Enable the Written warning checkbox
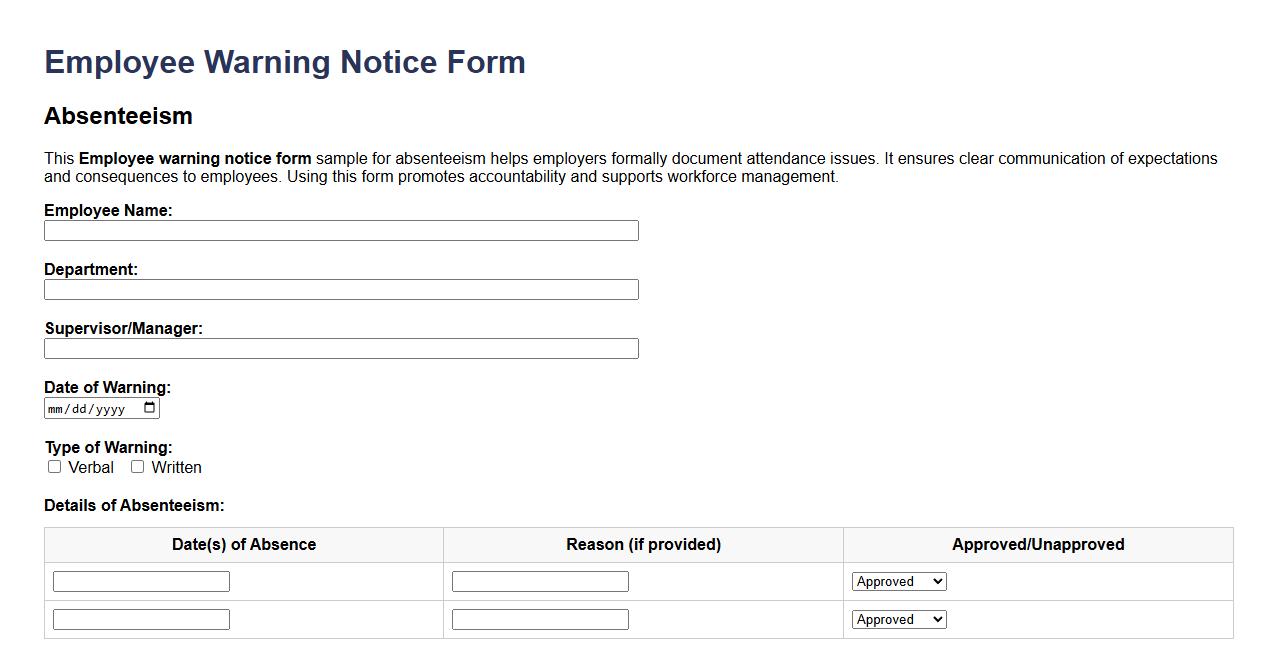 click(137, 466)
